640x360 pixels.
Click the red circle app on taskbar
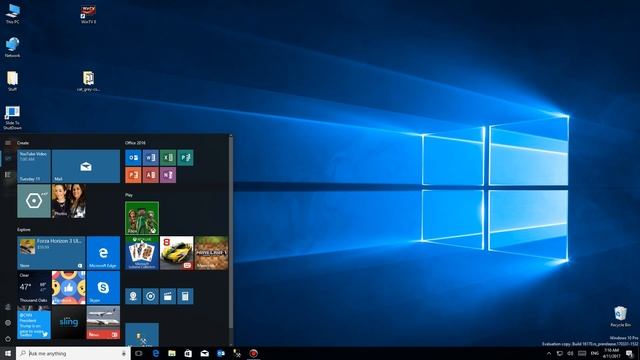tap(253, 353)
